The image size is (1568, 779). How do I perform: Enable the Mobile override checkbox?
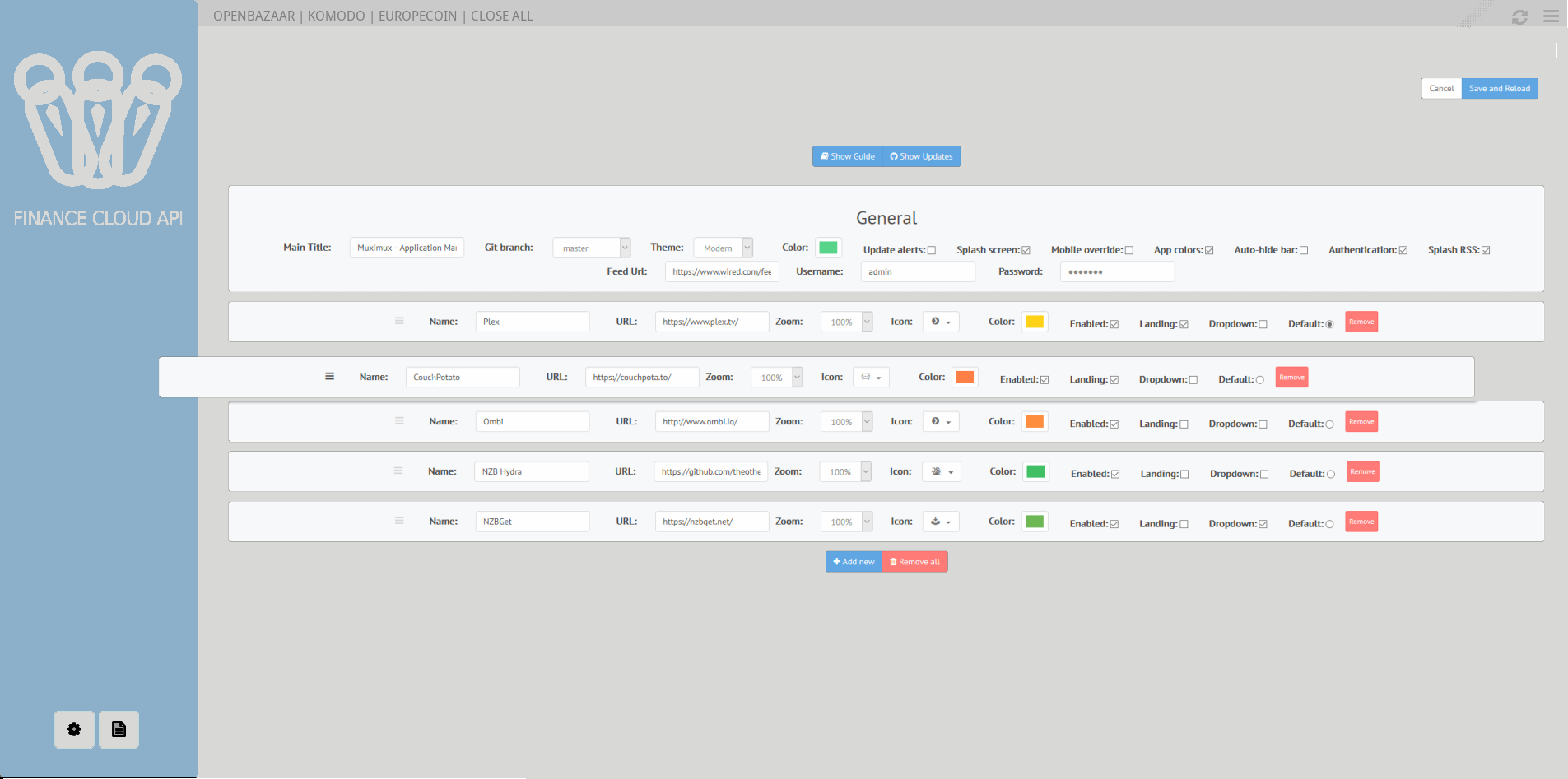1129,250
